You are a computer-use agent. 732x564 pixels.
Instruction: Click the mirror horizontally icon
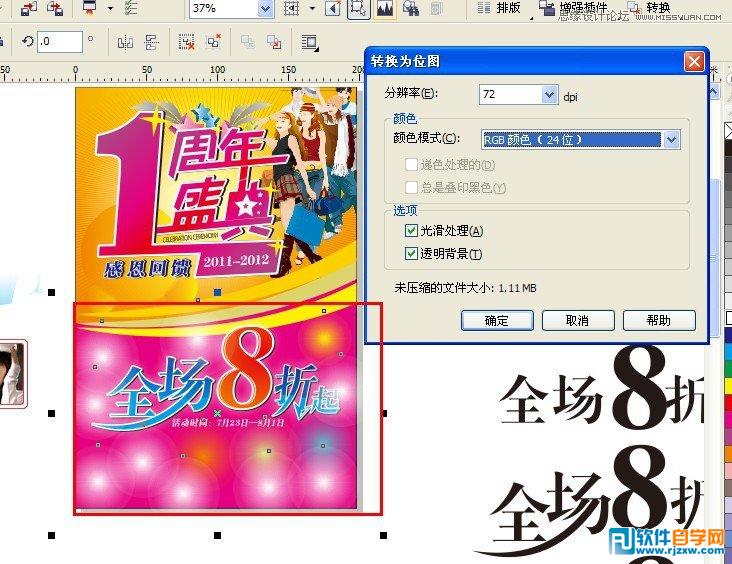(x=125, y=42)
